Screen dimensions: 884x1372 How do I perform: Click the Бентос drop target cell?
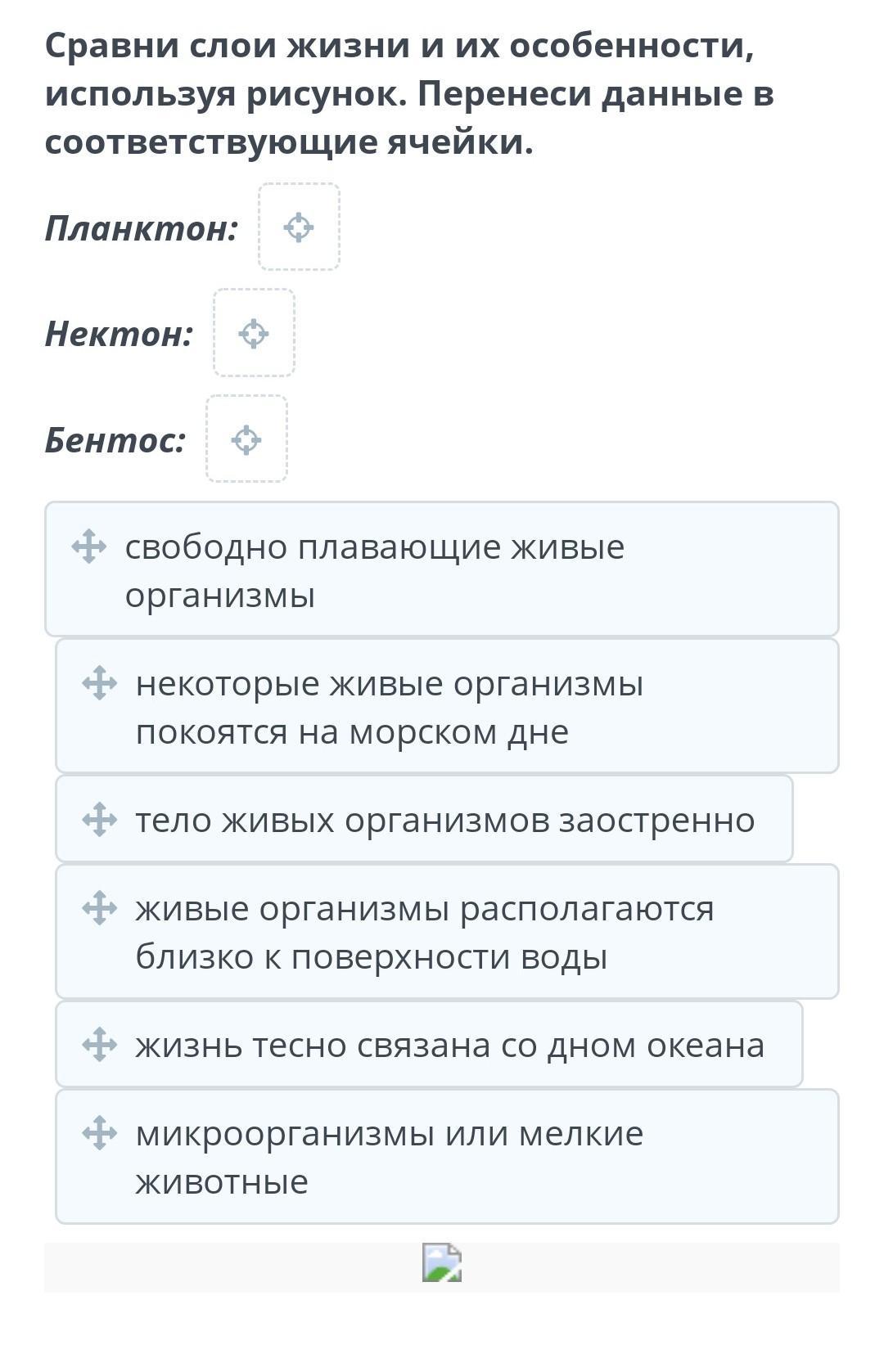(246, 439)
